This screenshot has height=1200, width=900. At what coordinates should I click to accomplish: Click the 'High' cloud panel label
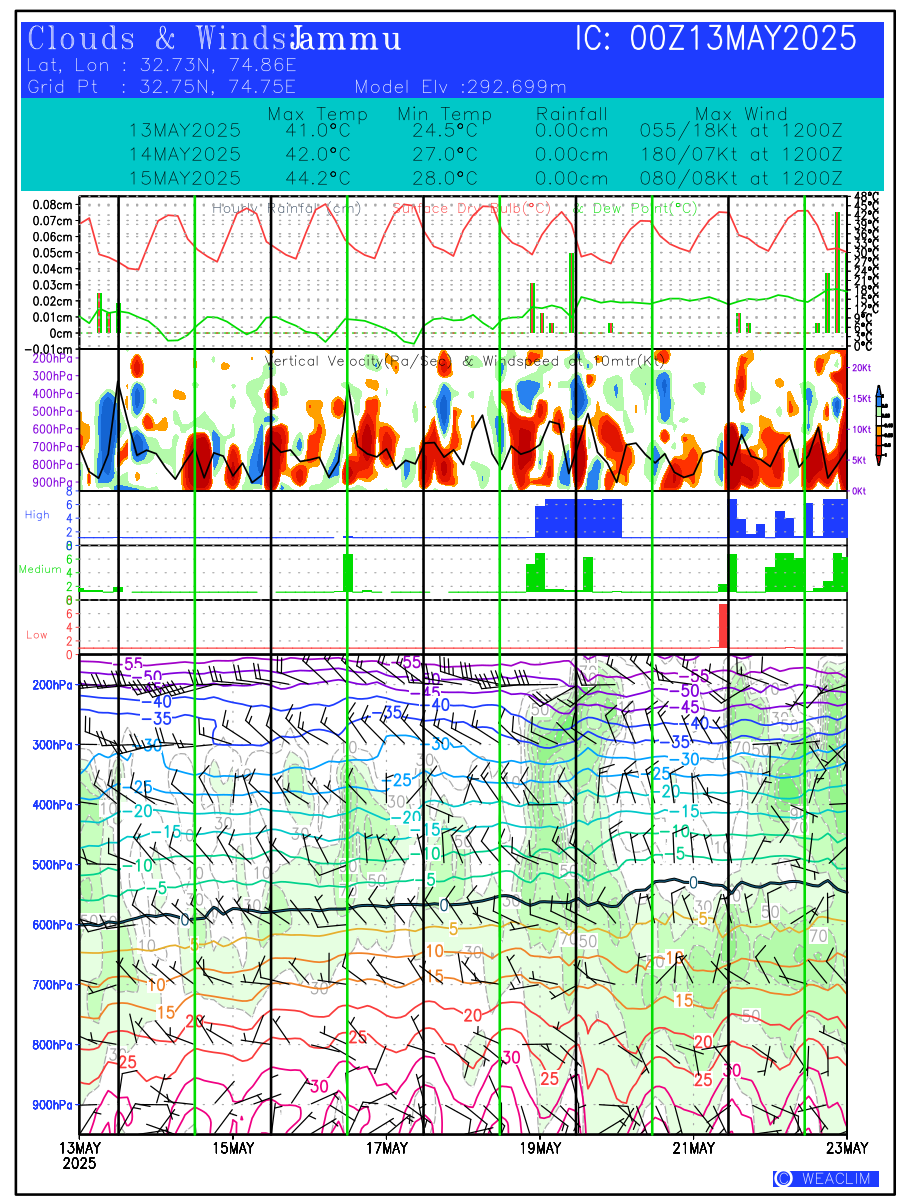[x=36, y=515]
